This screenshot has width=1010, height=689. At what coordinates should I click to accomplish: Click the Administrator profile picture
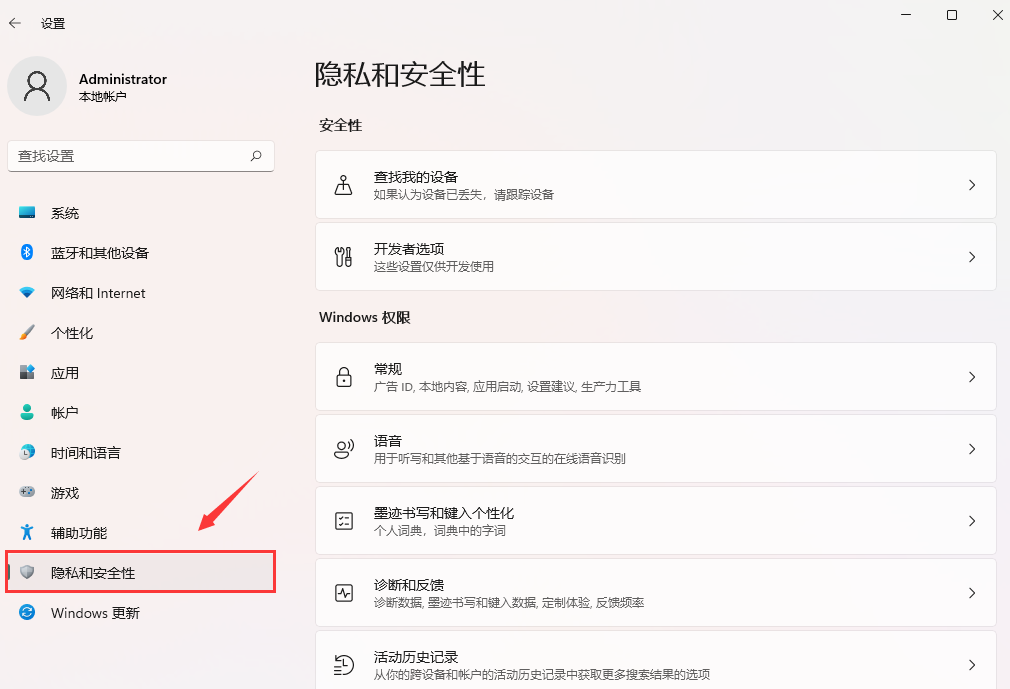(x=37, y=86)
